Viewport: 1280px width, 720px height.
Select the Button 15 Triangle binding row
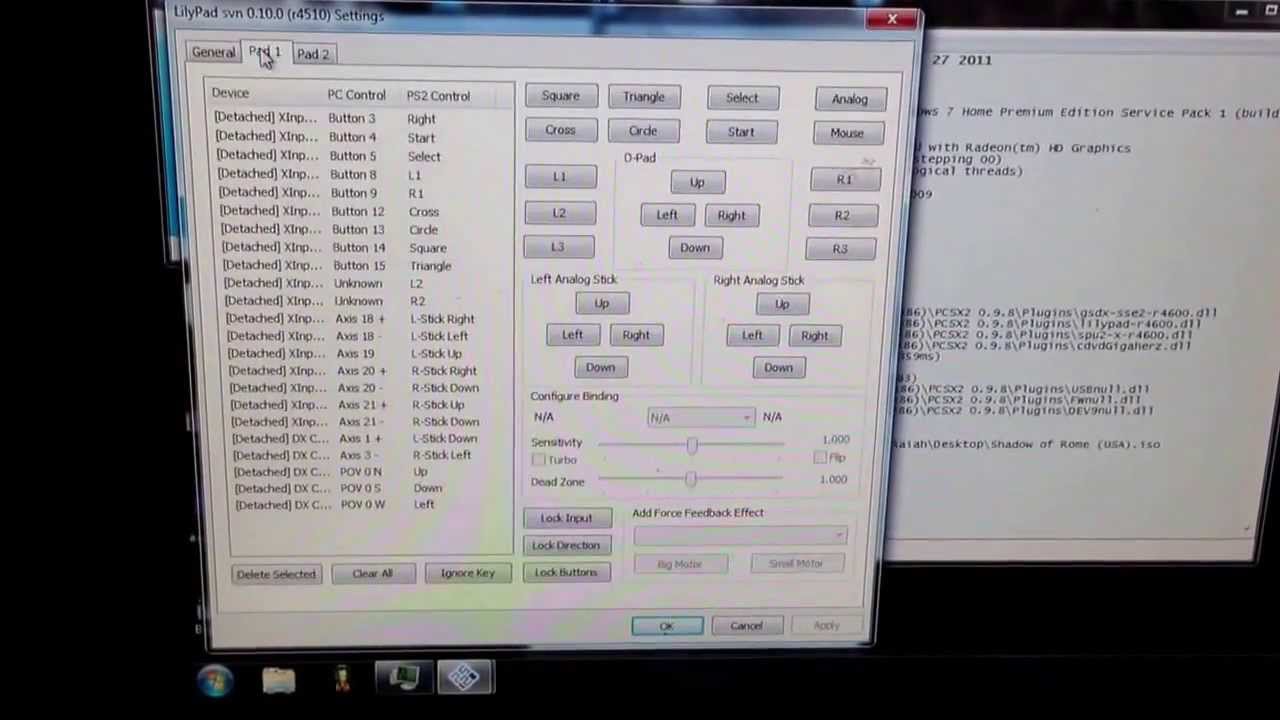[x=364, y=265]
